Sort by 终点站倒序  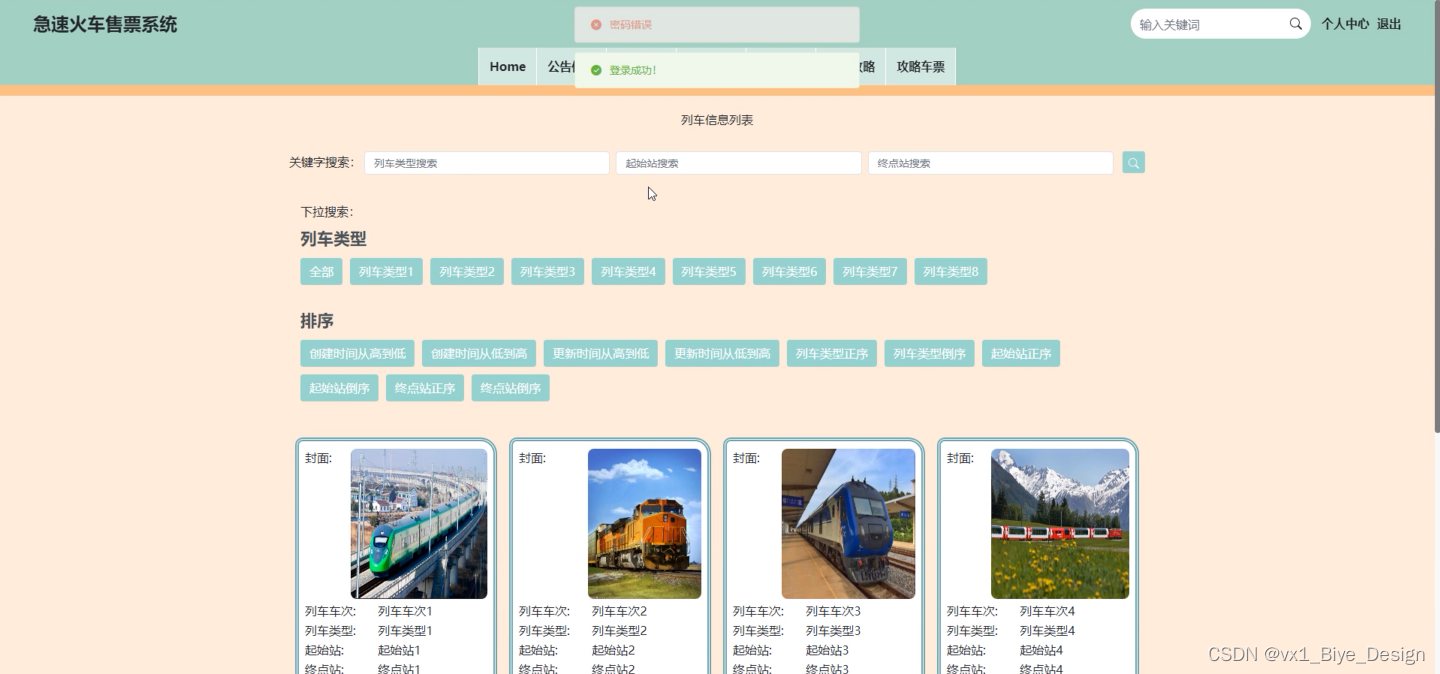coord(511,389)
